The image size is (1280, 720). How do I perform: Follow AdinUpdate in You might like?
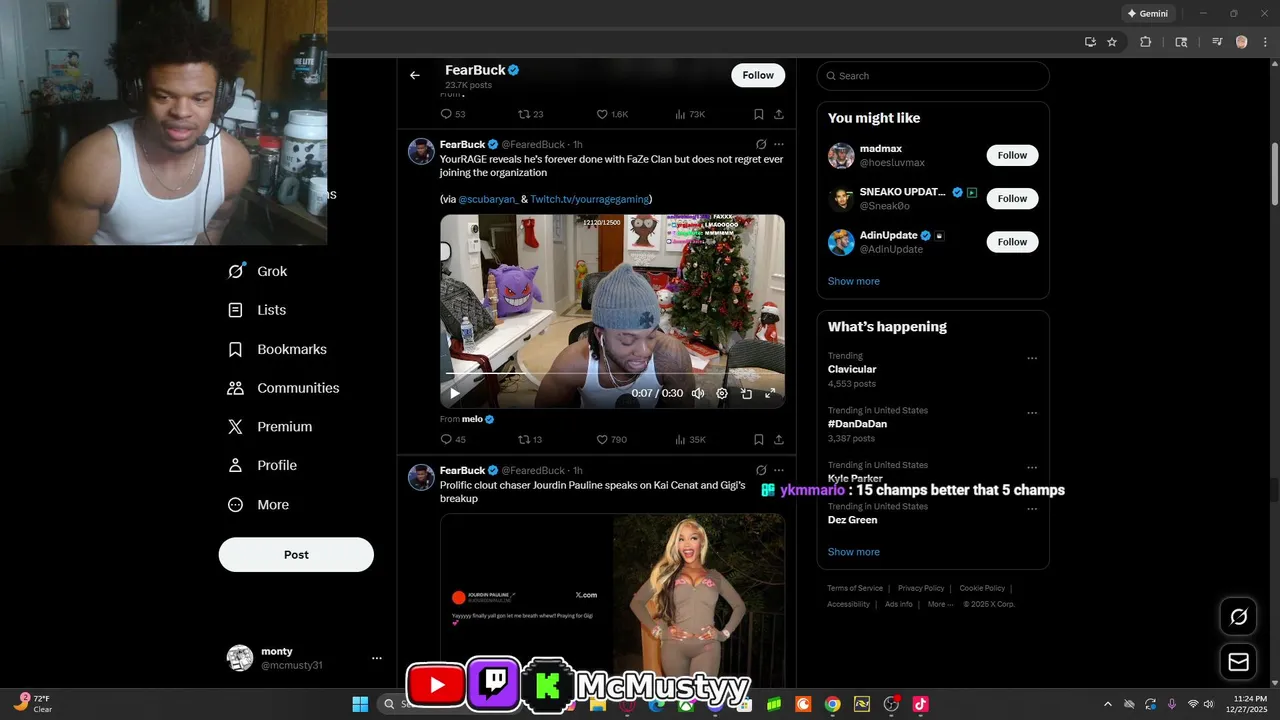(1012, 242)
